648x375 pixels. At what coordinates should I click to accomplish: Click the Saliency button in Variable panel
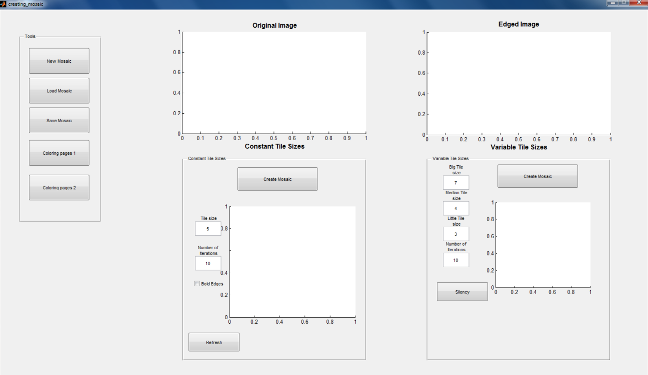point(462,292)
